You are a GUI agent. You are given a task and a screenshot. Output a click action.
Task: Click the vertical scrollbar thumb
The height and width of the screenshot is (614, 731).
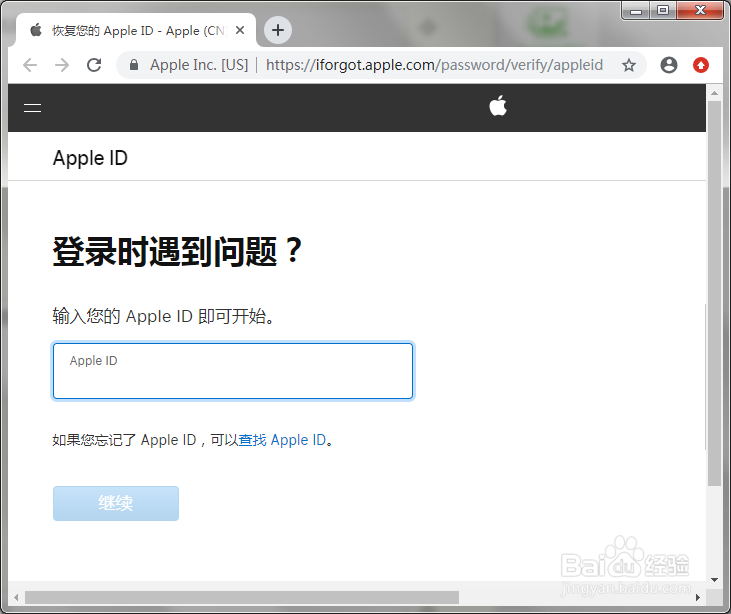point(714,293)
